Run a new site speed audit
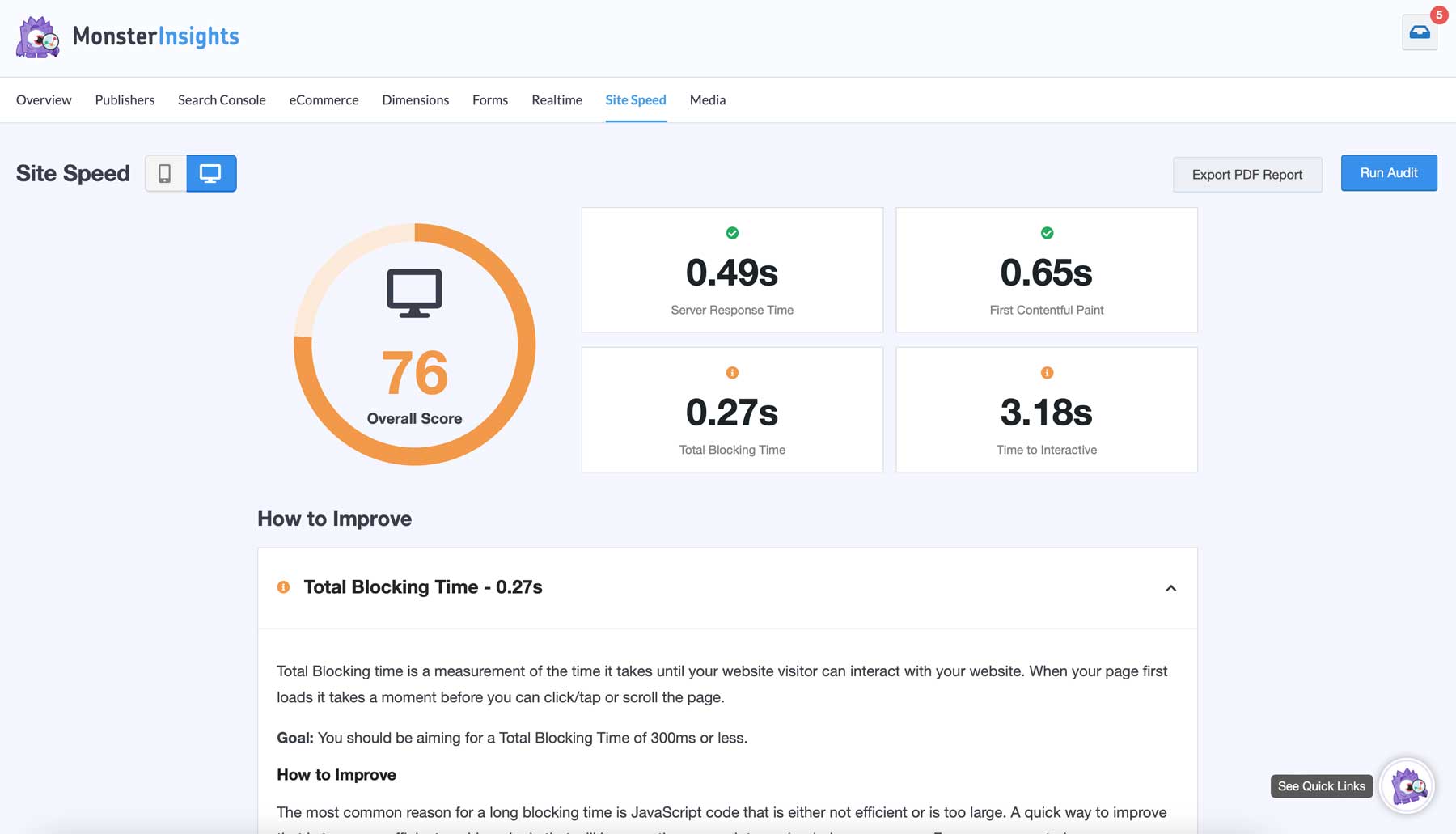This screenshot has width=1456, height=834. 1389,172
